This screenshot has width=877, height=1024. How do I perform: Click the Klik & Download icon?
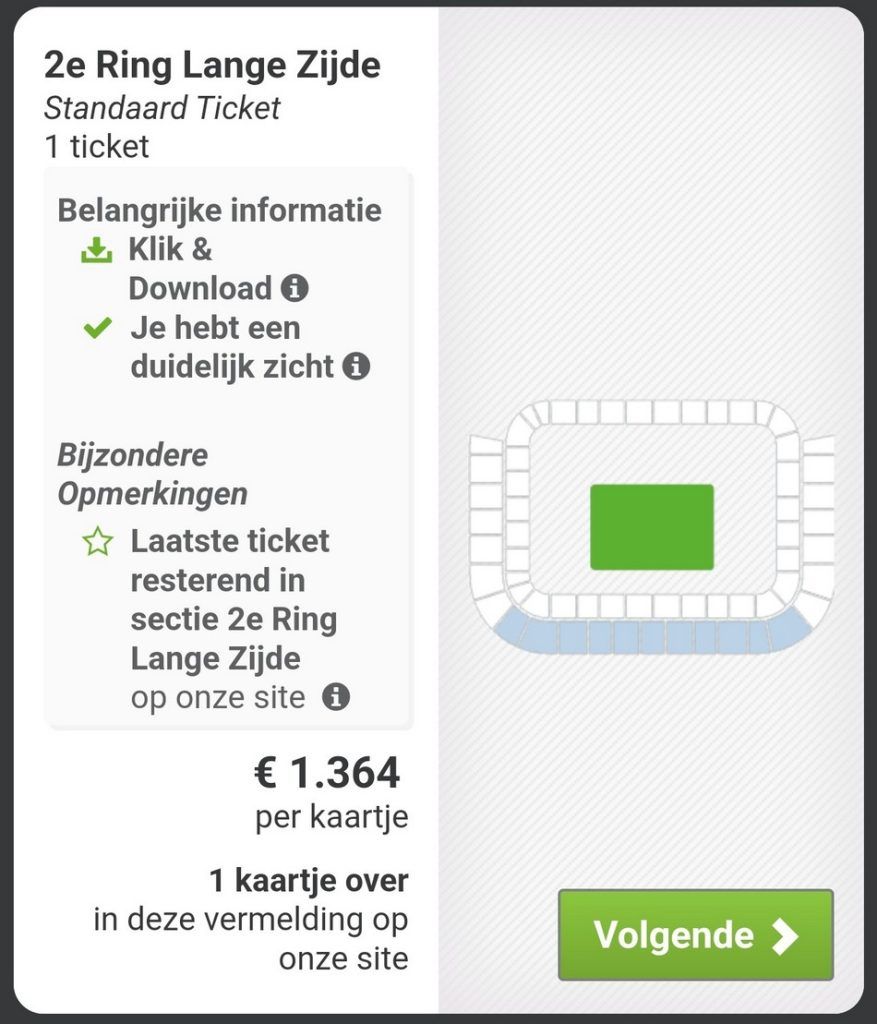(98, 250)
